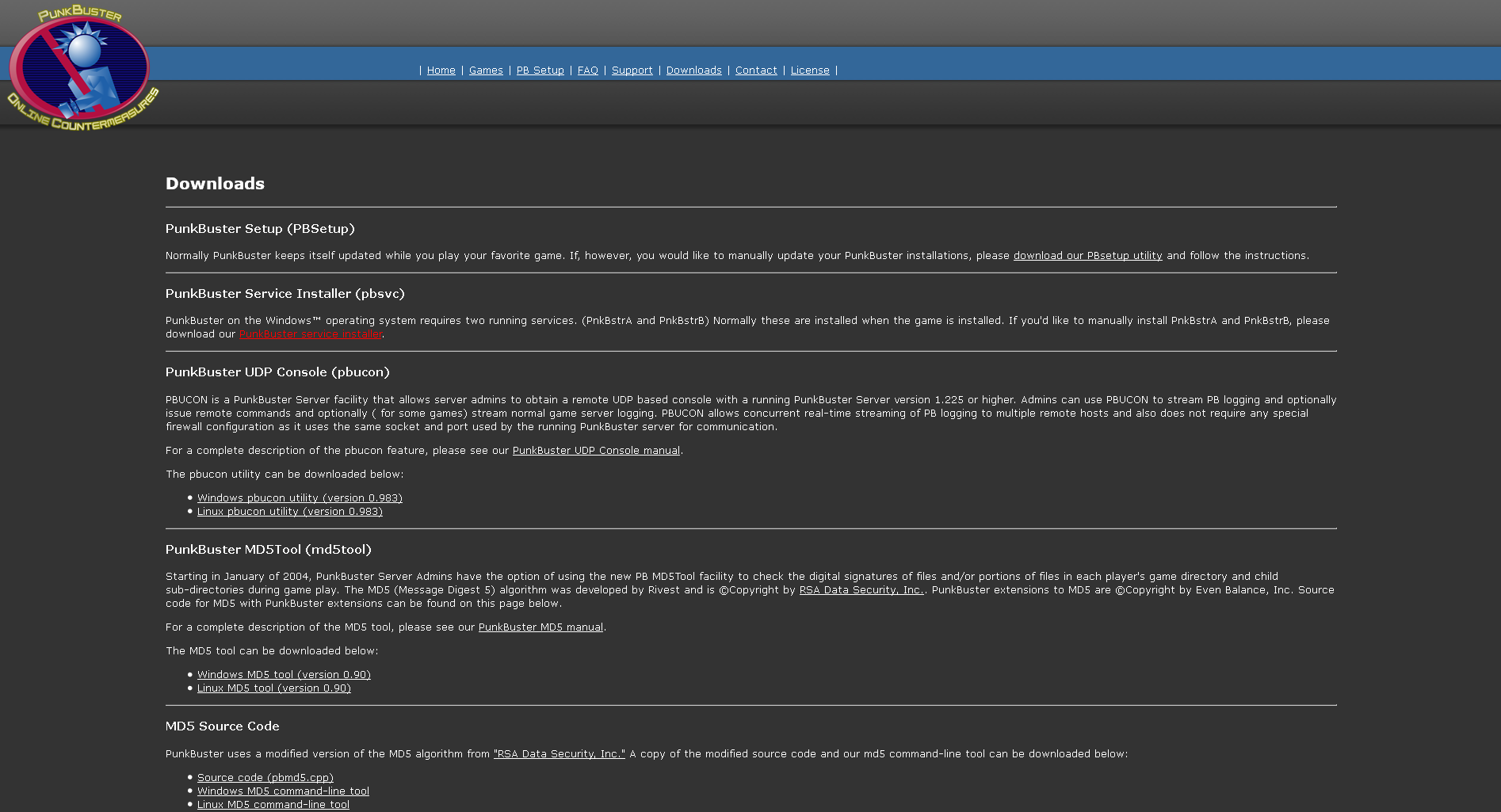The height and width of the screenshot is (812, 1501).
Task: Click 'PunkBuster UDP Console (pbucon)' heading
Action: tap(277, 372)
